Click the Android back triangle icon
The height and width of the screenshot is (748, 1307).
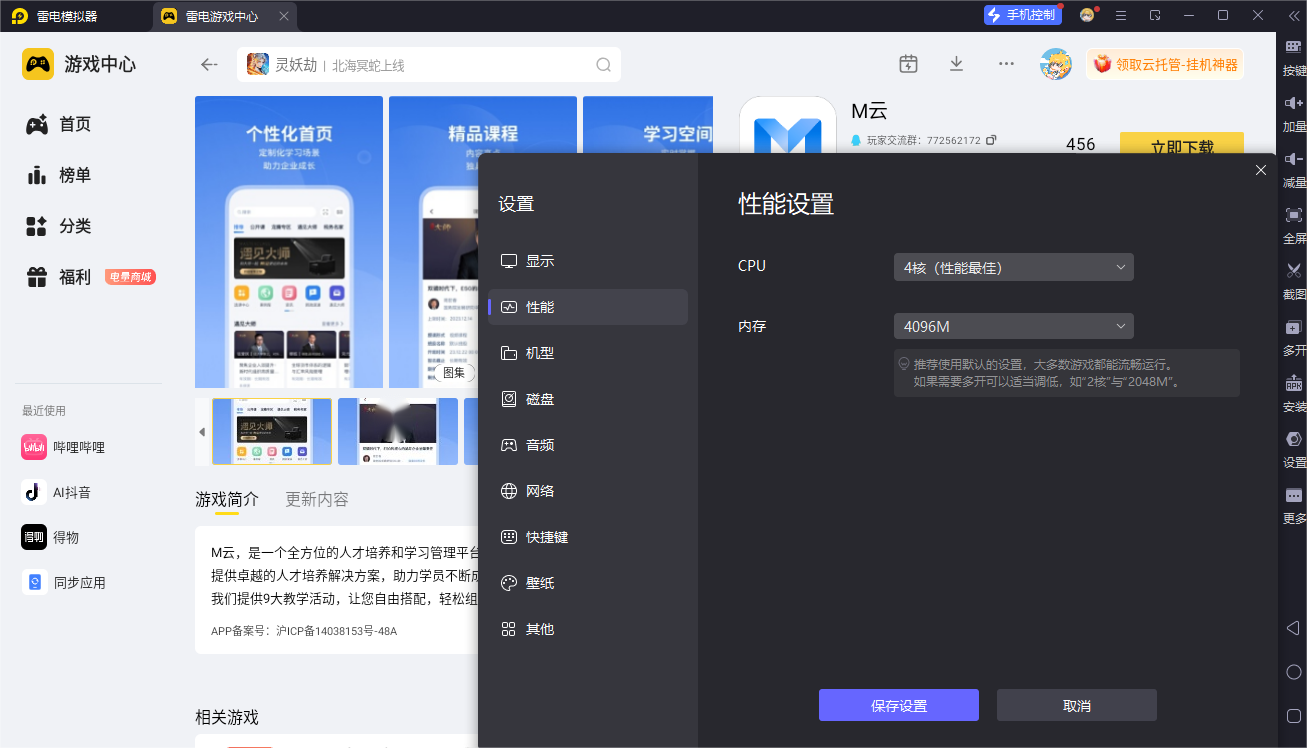(1293, 627)
